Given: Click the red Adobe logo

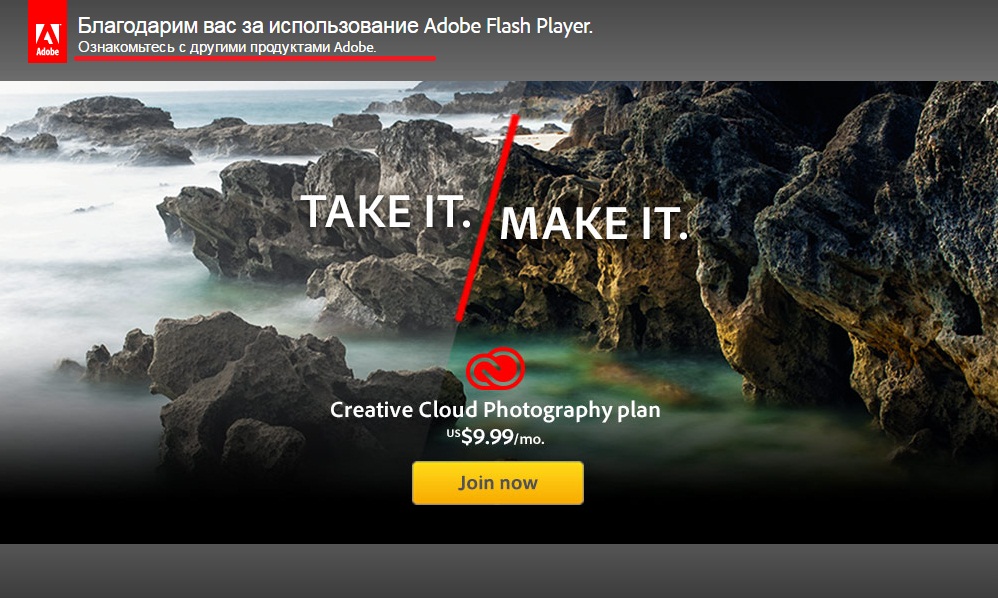Looking at the screenshot, I should tap(47, 31).
